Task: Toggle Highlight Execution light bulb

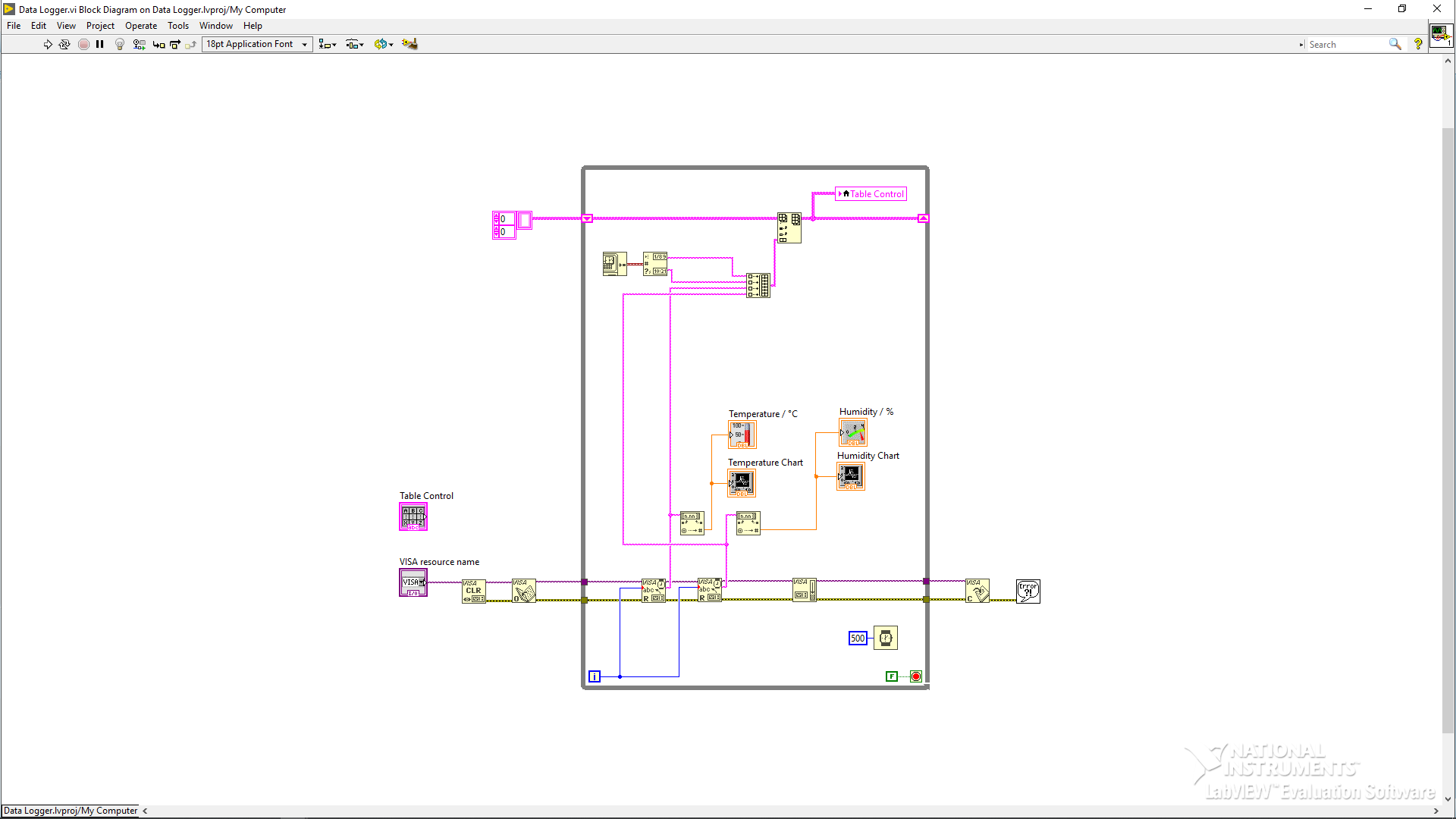Action: point(120,44)
